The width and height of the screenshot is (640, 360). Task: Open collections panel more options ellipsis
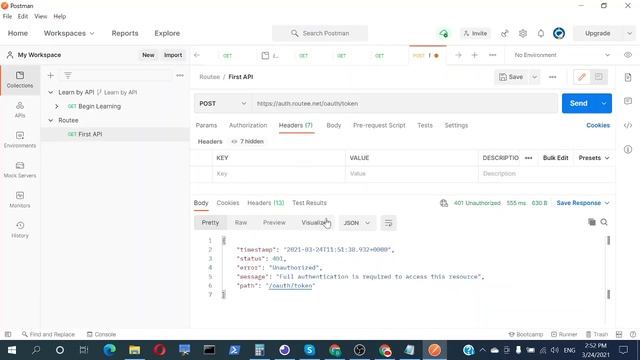[x=180, y=76]
